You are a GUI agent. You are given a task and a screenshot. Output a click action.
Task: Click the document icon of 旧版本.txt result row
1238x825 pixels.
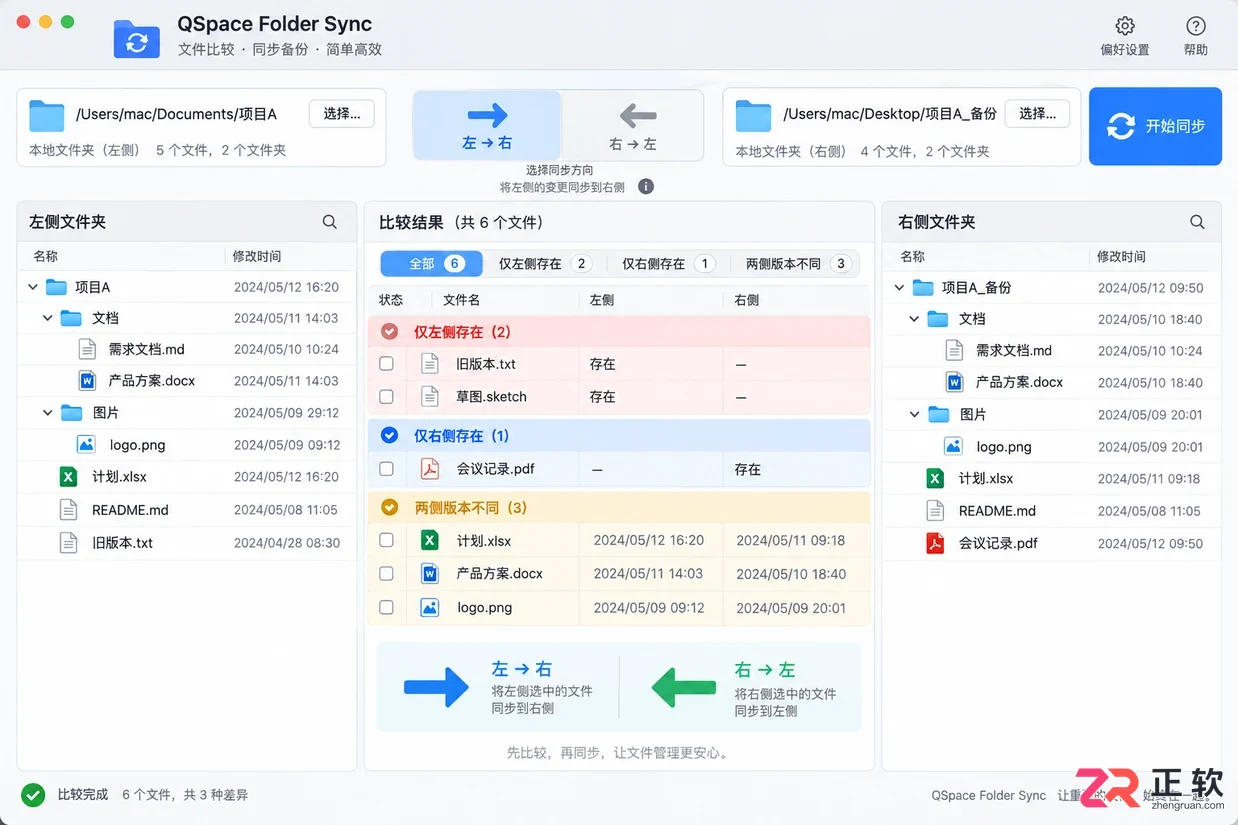[430, 364]
